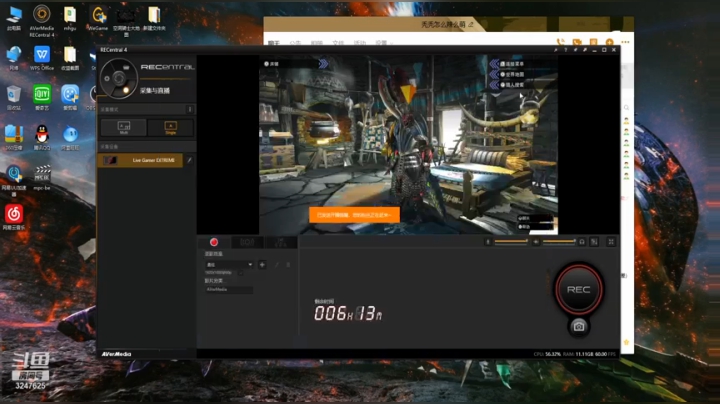Add a new recording quality profile
This screenshot has height=404, width=720.
(x=262, y=264)
